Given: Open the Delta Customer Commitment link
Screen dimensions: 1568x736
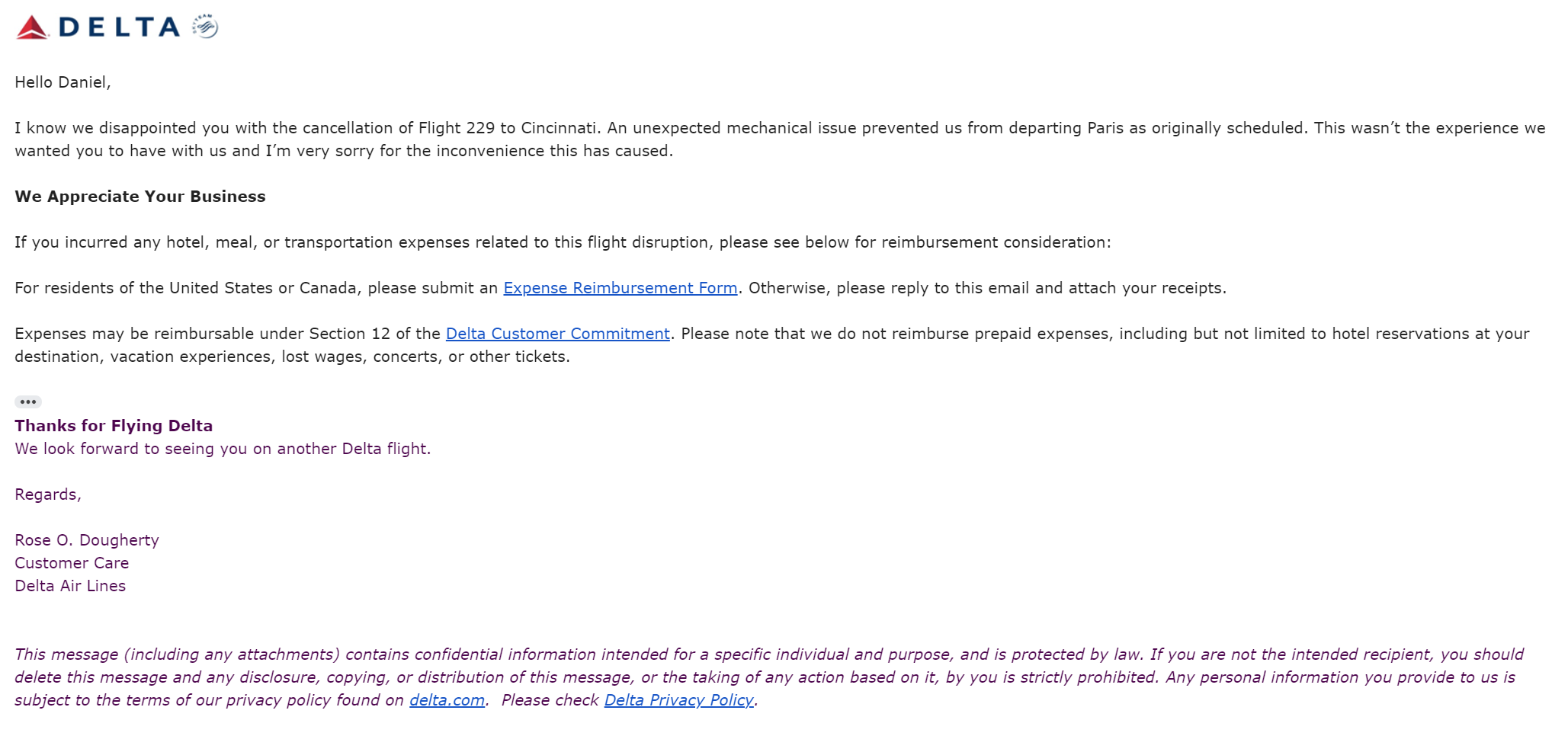Looking at the screenshot, I should (557, 334).
